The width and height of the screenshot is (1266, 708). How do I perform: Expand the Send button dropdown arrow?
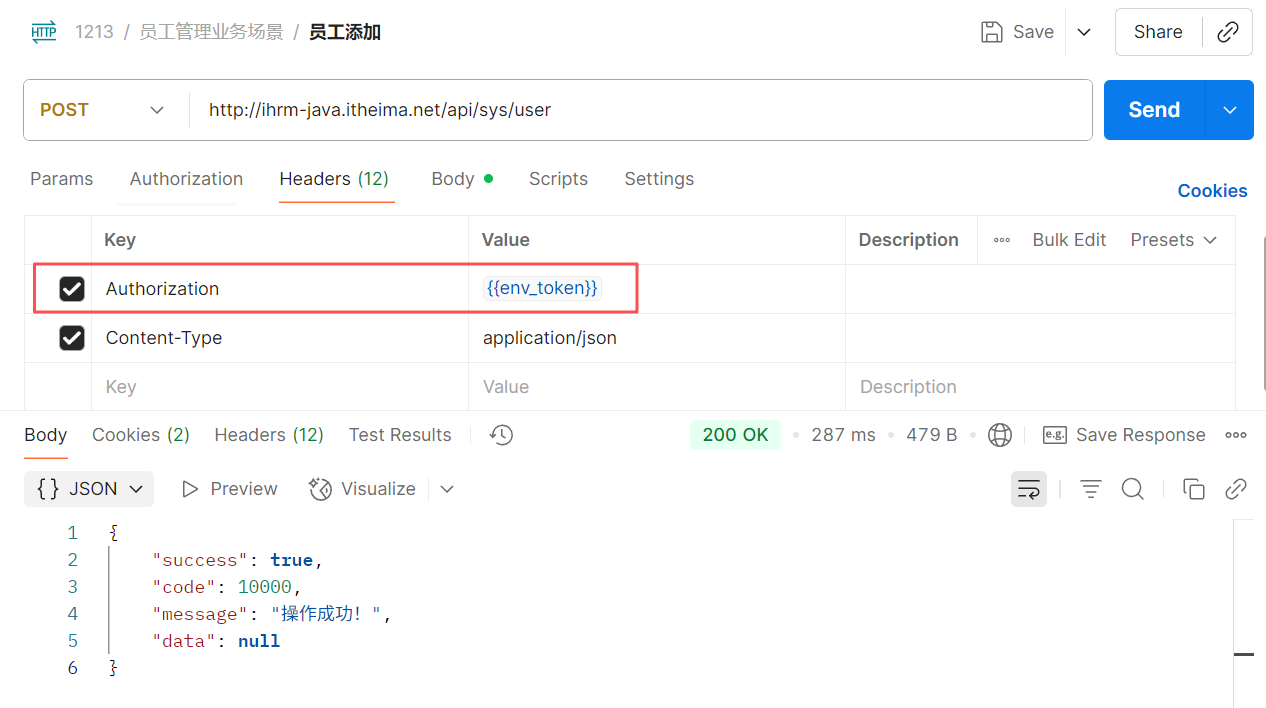coord(1231,110)
